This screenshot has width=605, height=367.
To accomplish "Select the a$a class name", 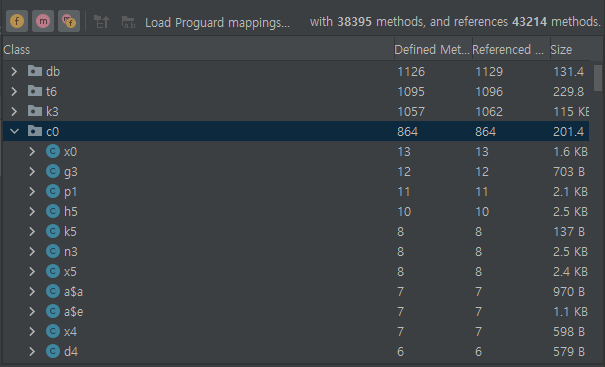I will coord(73,292).
